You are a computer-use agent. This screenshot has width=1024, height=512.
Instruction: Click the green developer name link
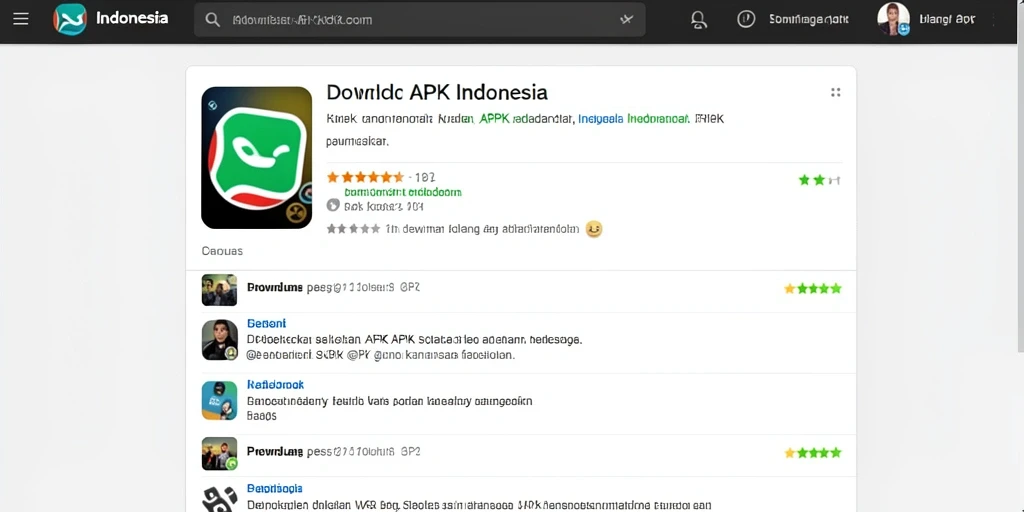(x=403, y=192)
